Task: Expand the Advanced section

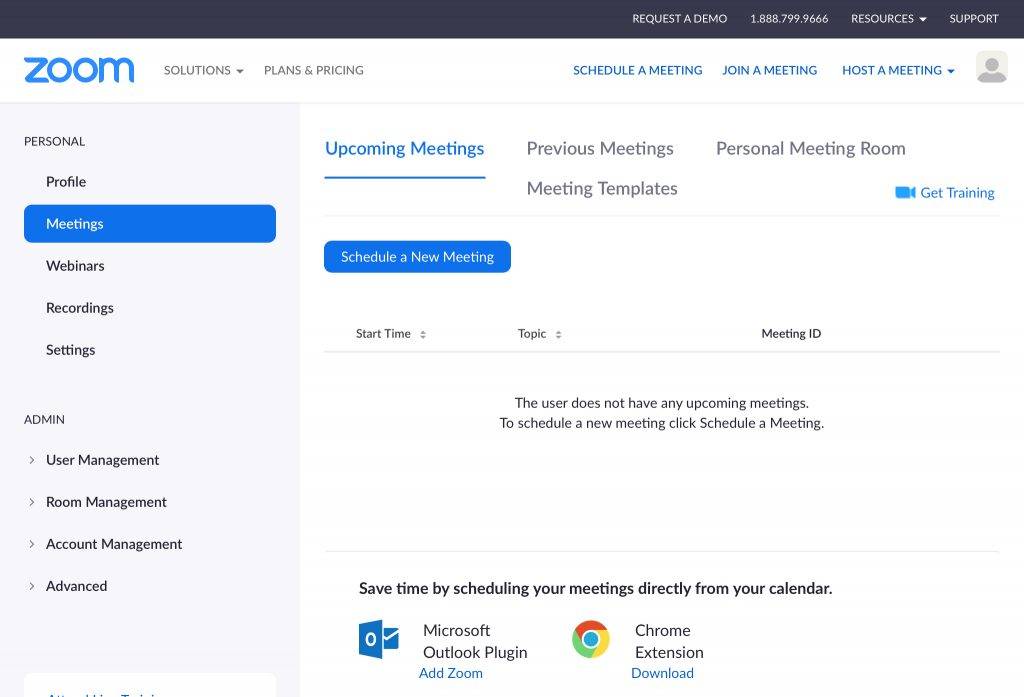Action: tap(76, 586)
